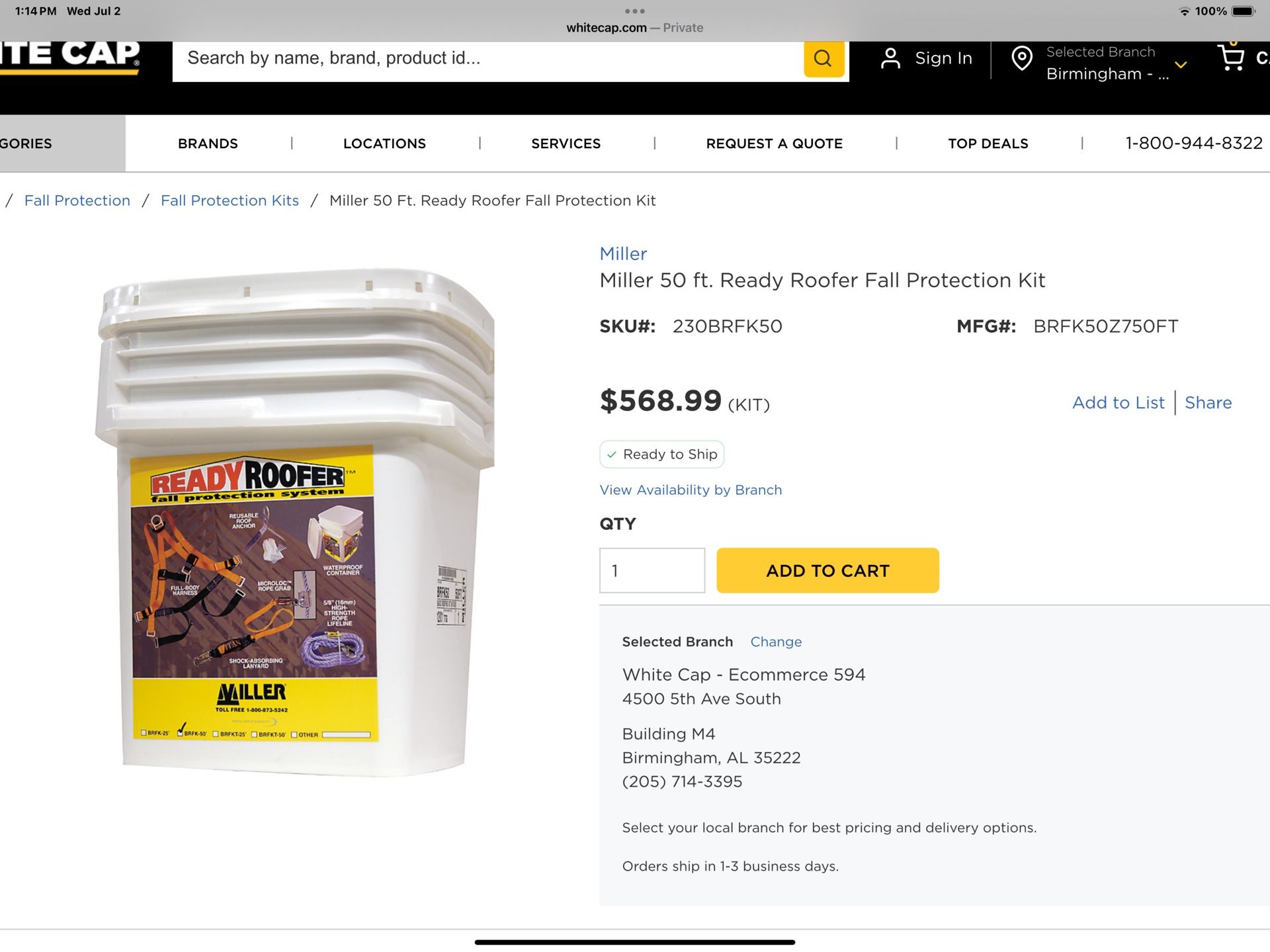Click the Change branch link
This screenshot has width=1270, height=952.
776,642
